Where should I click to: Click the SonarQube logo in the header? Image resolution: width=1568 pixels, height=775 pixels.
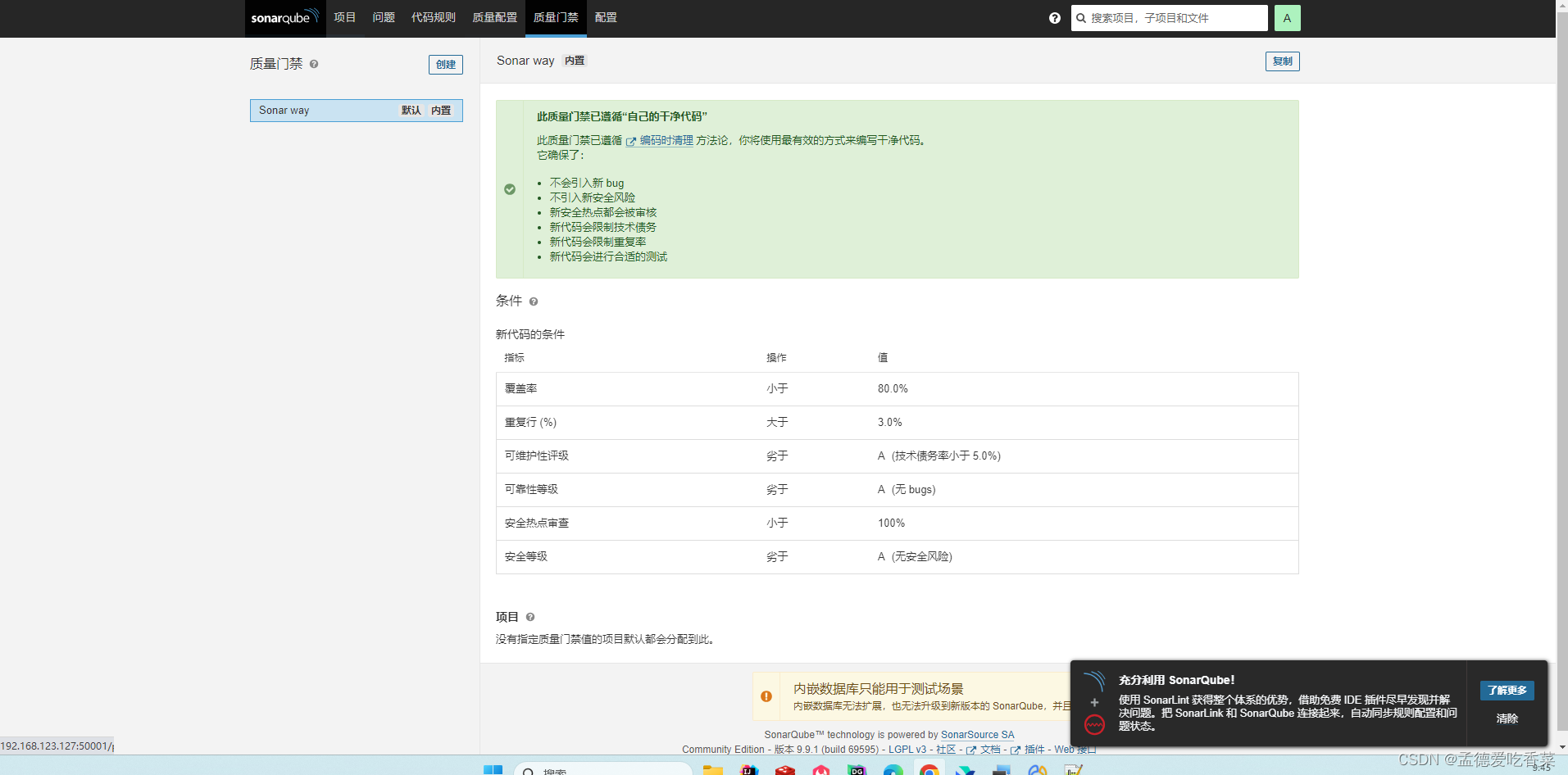tap(284, 17)
